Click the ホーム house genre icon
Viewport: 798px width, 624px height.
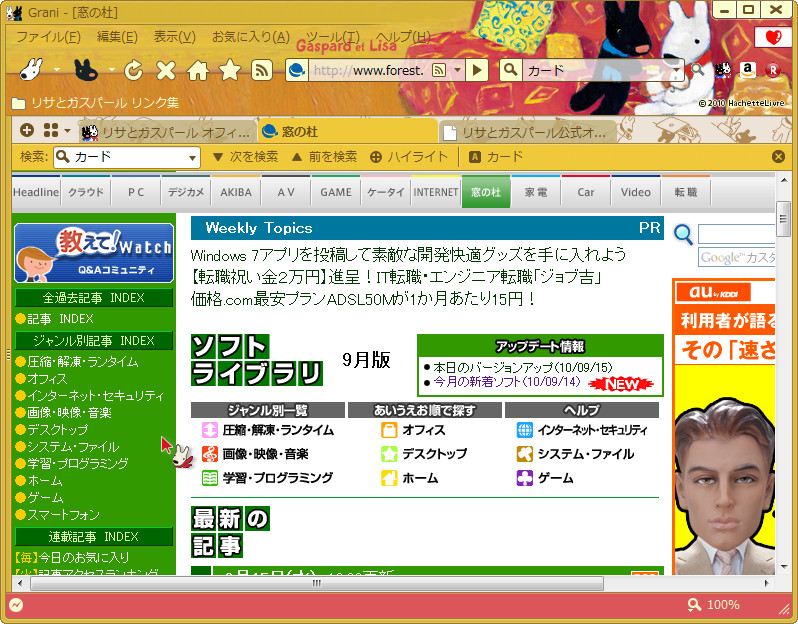[389, 478]
